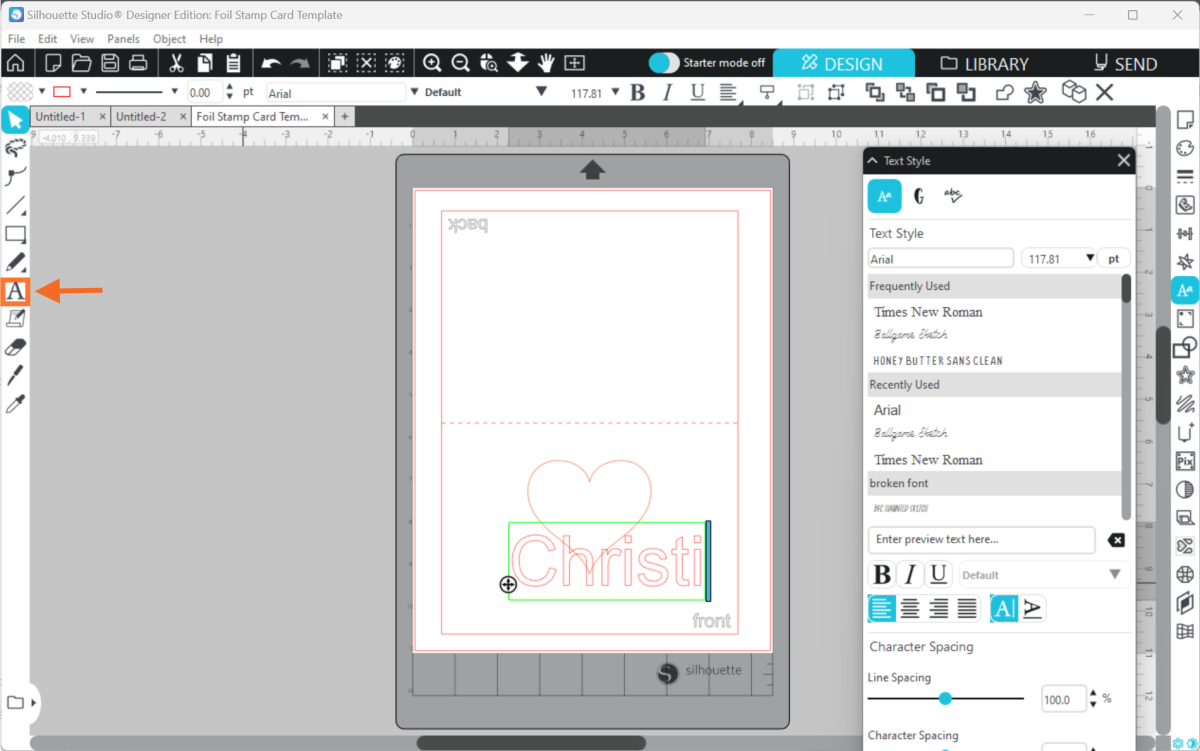Toggle Italic in Text Style panel

910,574
